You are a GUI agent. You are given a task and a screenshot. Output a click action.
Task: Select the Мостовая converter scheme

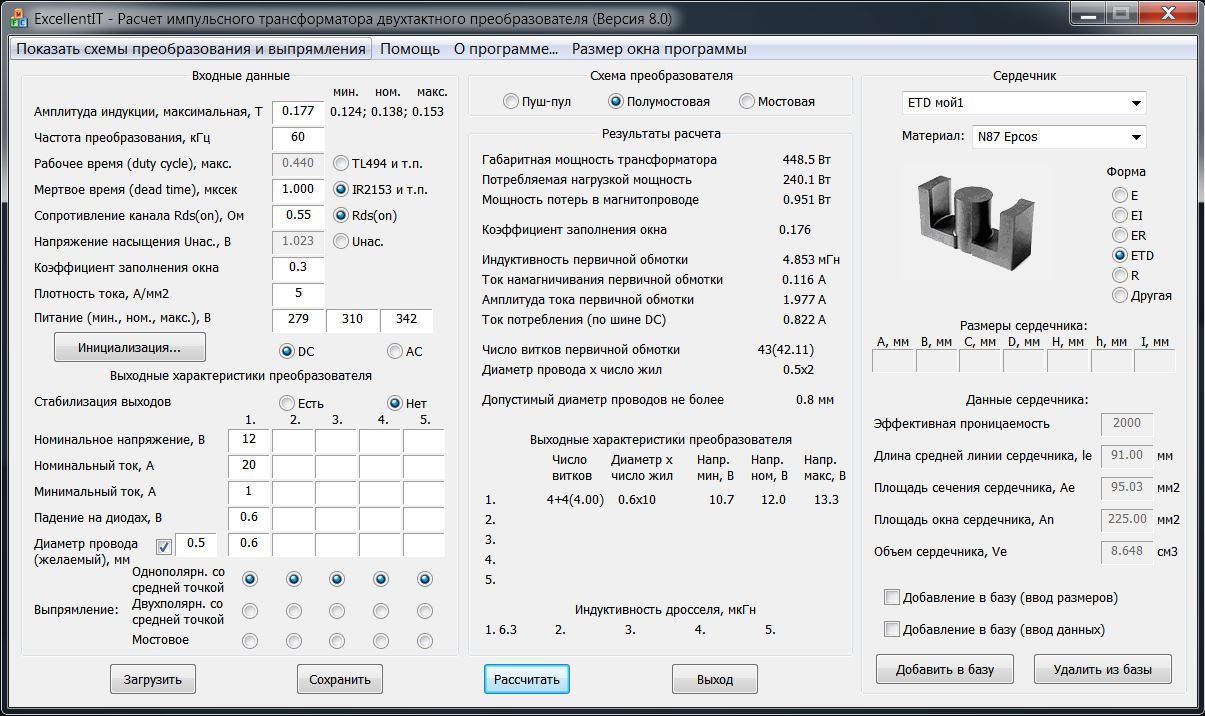pyautogui.click(x=777, y=101)
